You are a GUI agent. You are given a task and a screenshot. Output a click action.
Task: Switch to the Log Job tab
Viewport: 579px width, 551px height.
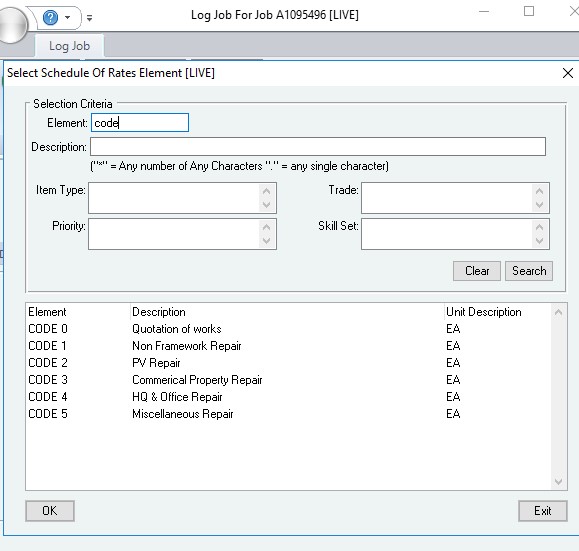coord(69,46)
